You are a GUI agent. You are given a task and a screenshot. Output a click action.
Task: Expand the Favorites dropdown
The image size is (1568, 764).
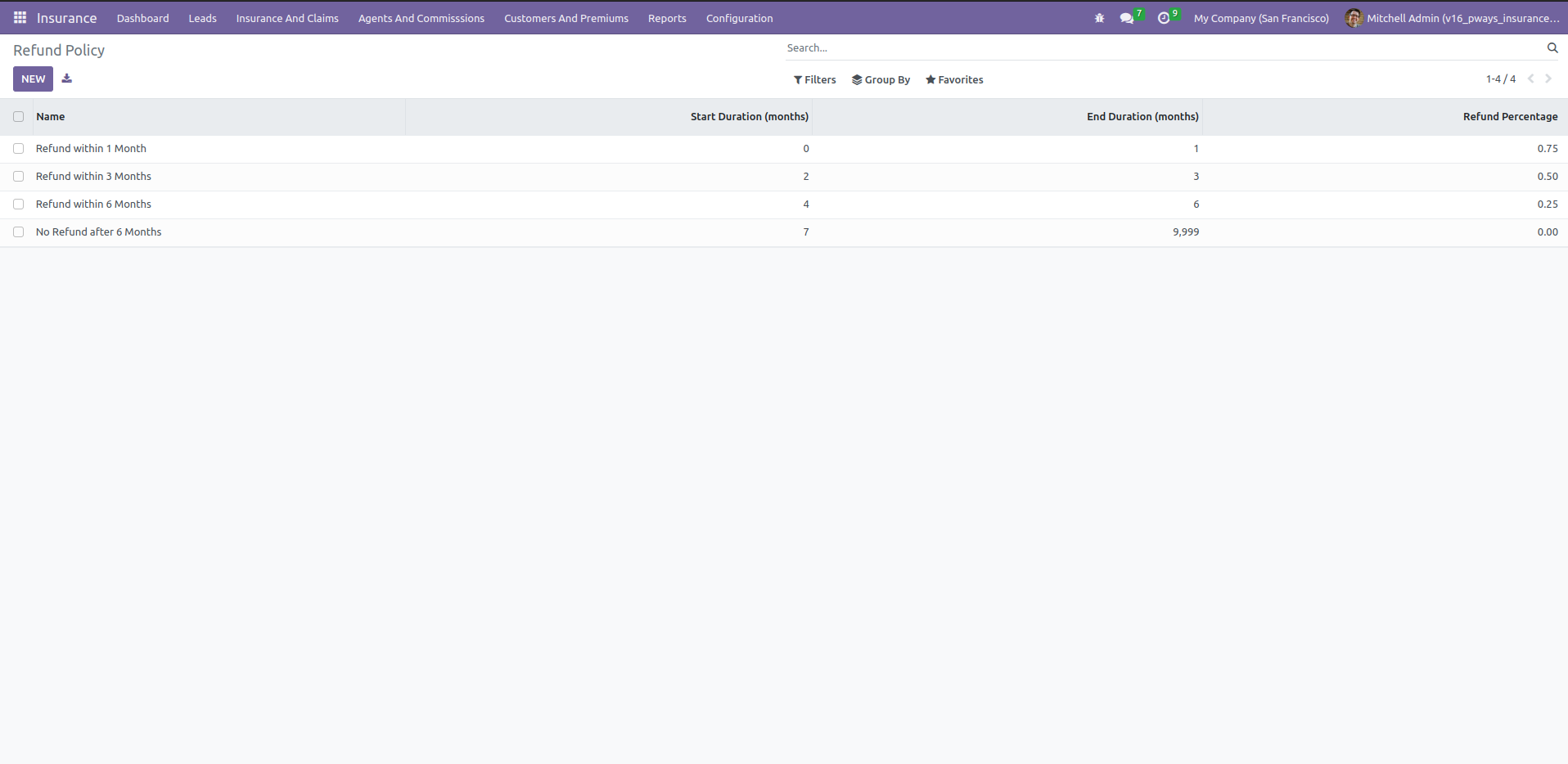(954, 79)
